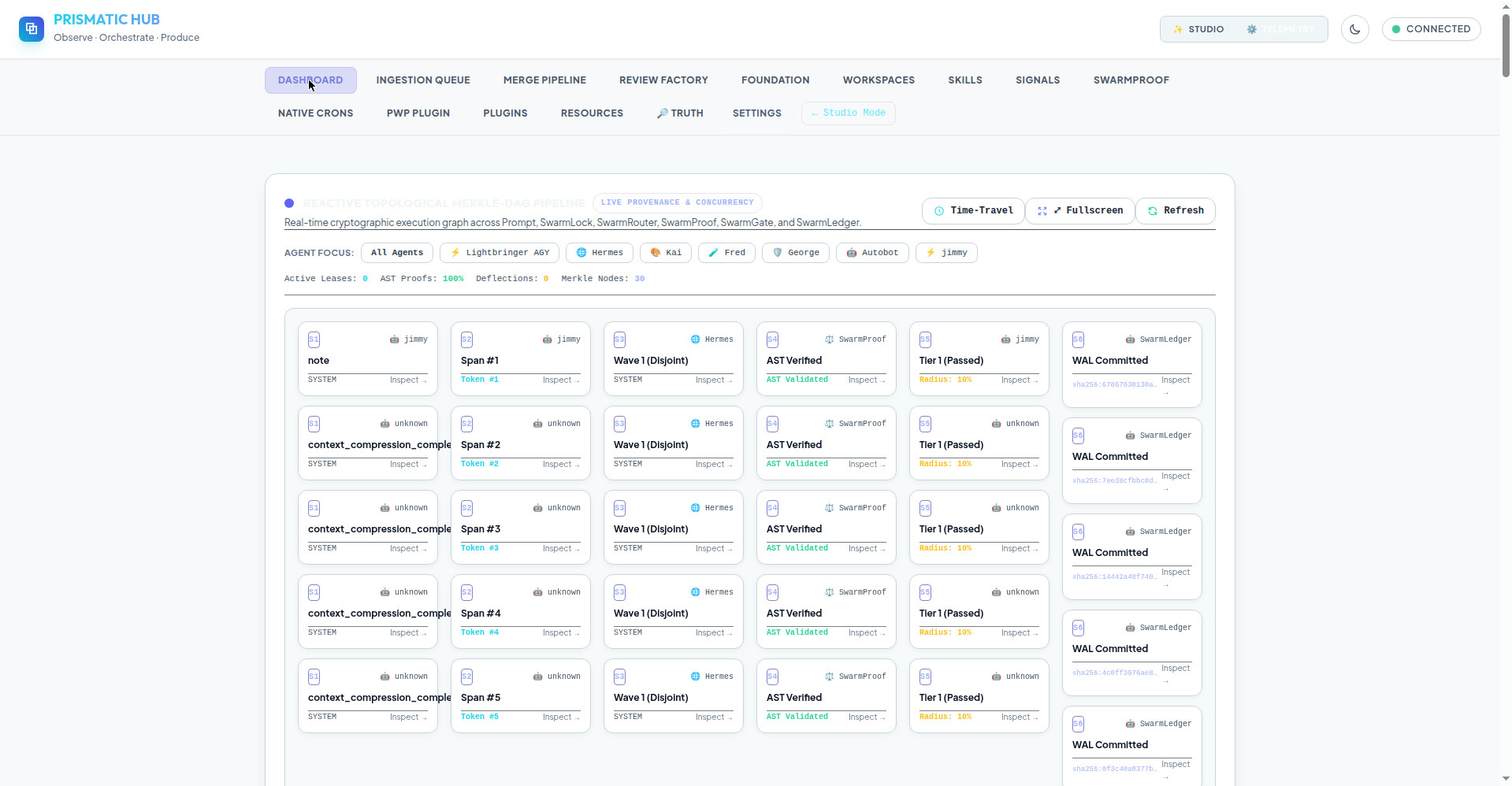
Task: Switch to Telemetry mode in the header toggle
Action: click(x=1280, y=29)
